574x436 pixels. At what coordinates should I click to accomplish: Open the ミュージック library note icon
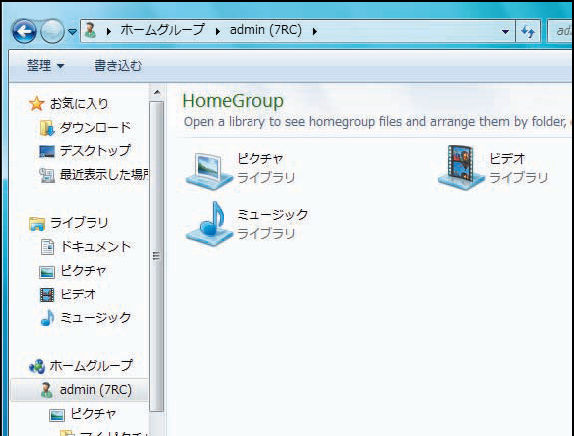point(209,223)
